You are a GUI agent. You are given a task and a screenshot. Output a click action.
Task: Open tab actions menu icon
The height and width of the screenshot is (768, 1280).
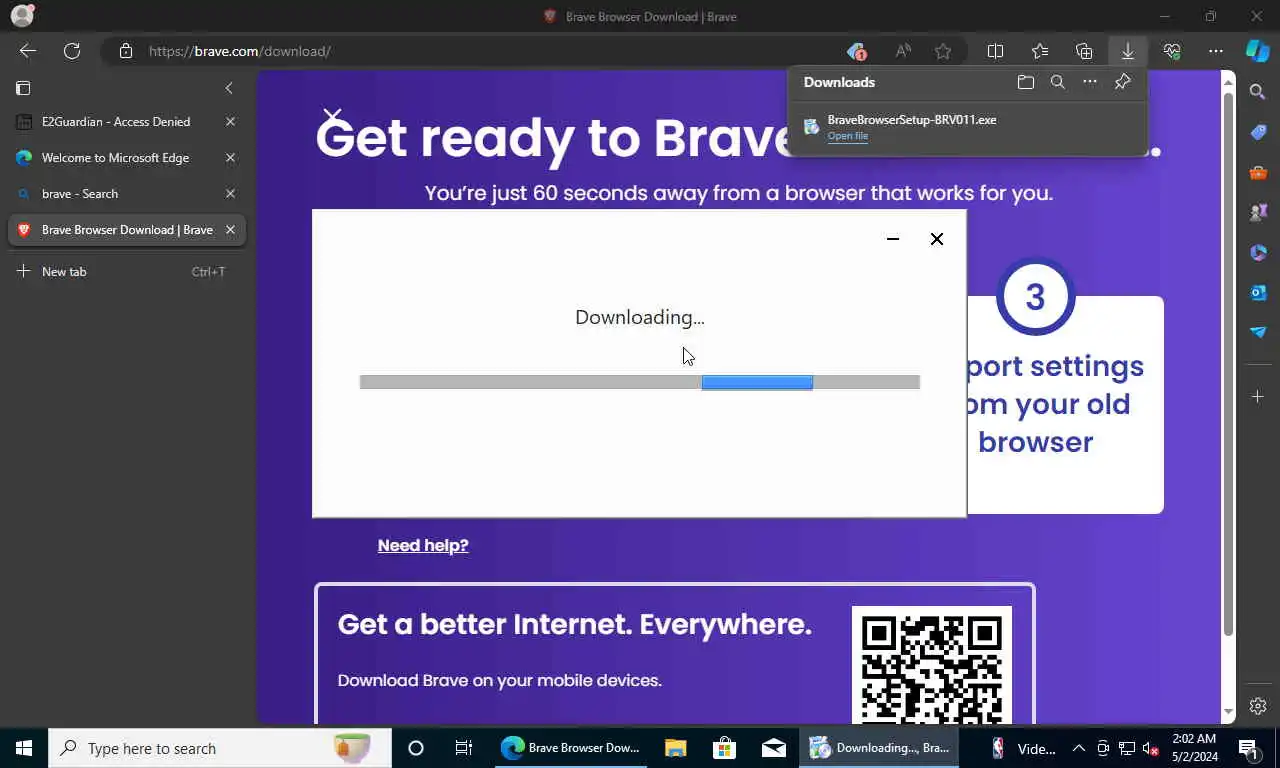tap(23, 88)
